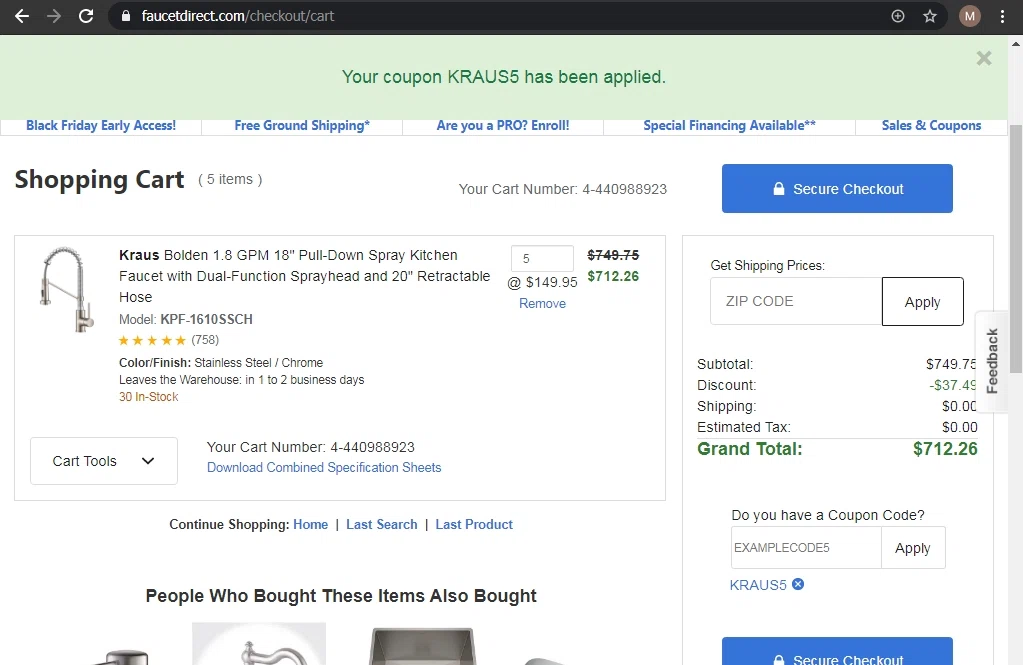Open Free Ground Shipping promo tab
This screenshot has width=1023, height=665.
pos(302,125)
